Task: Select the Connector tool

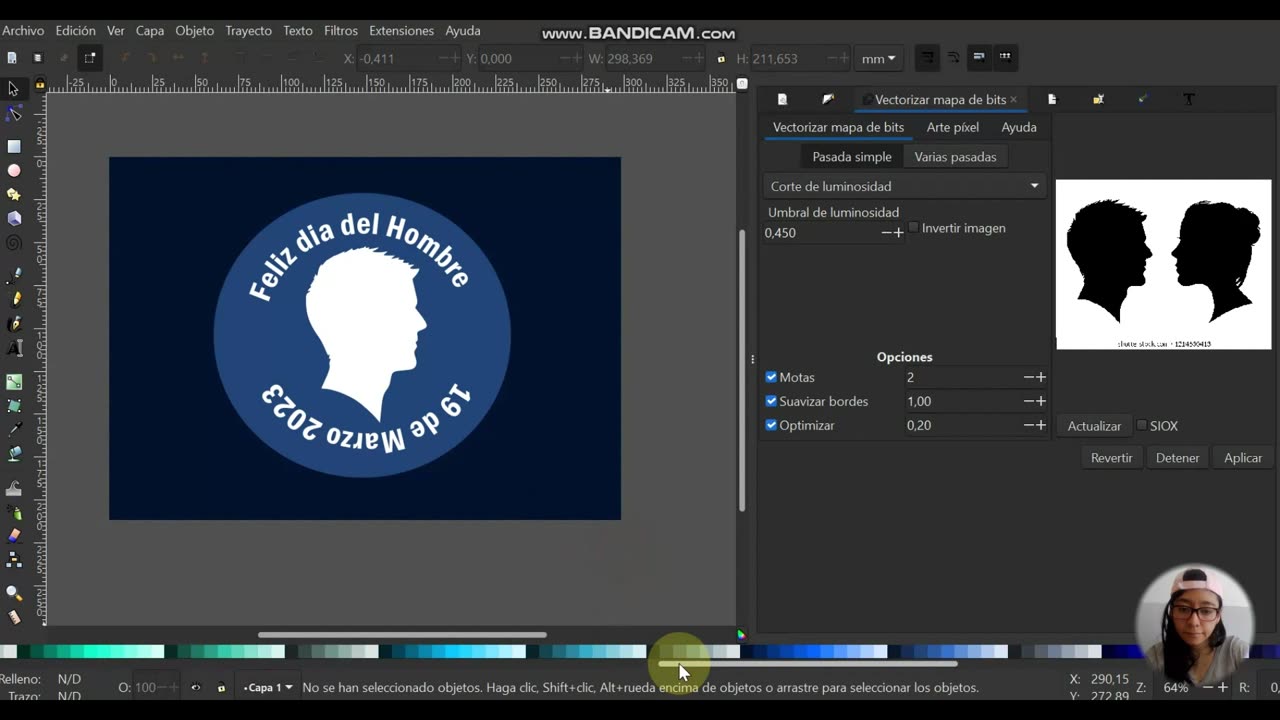Action: (x=14, y=560)
